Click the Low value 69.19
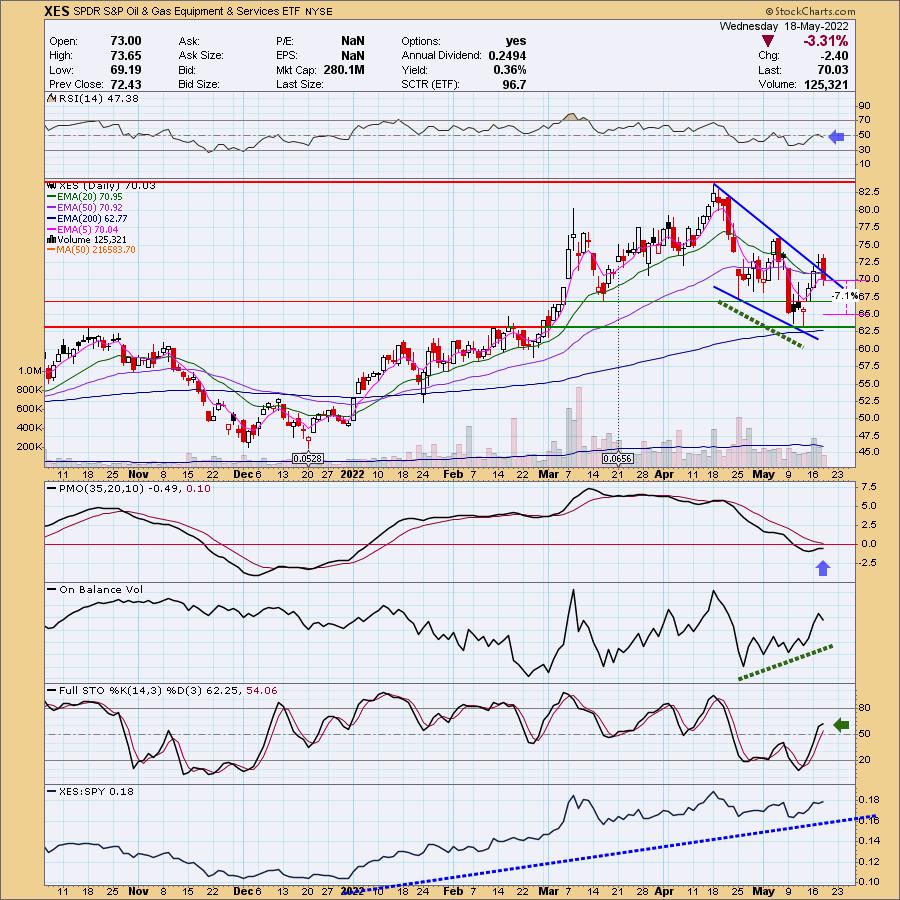The height and width of the screenshot is (900, 900). (126, 70)
